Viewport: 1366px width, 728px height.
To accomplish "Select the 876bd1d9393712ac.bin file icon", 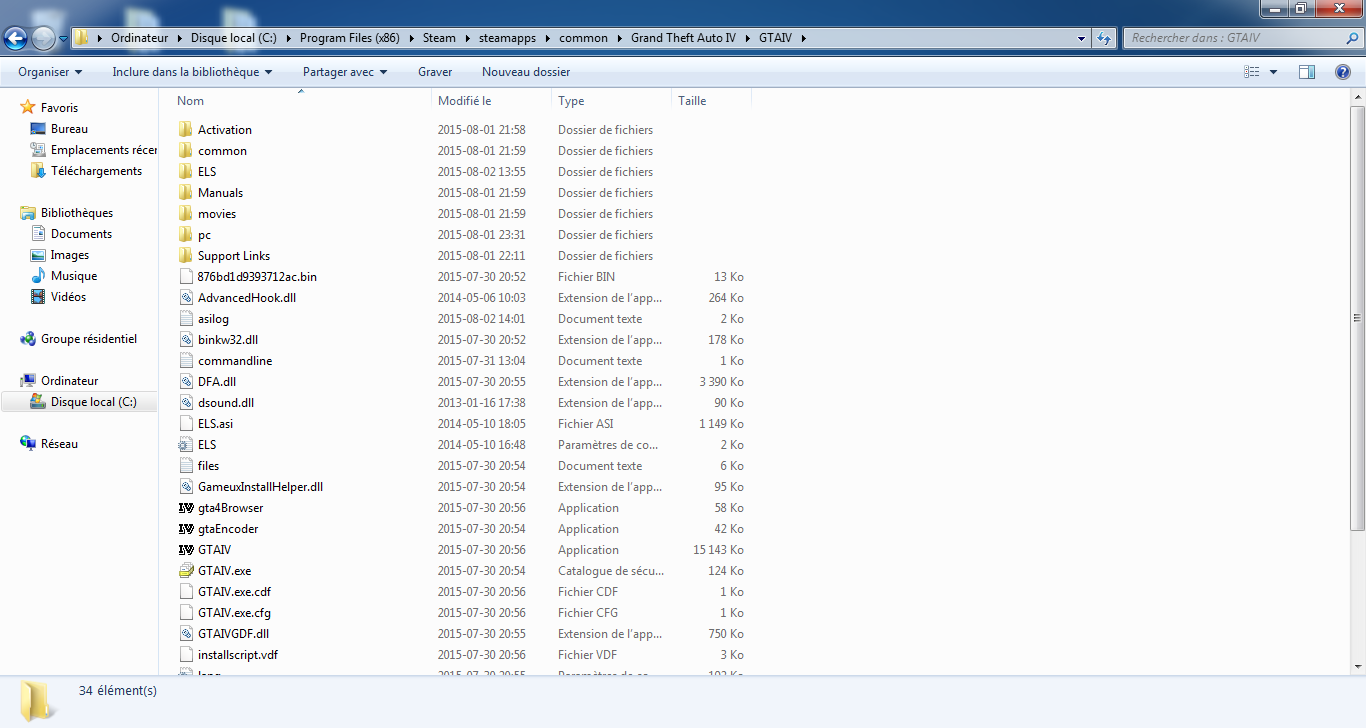I will pos(185,277).
